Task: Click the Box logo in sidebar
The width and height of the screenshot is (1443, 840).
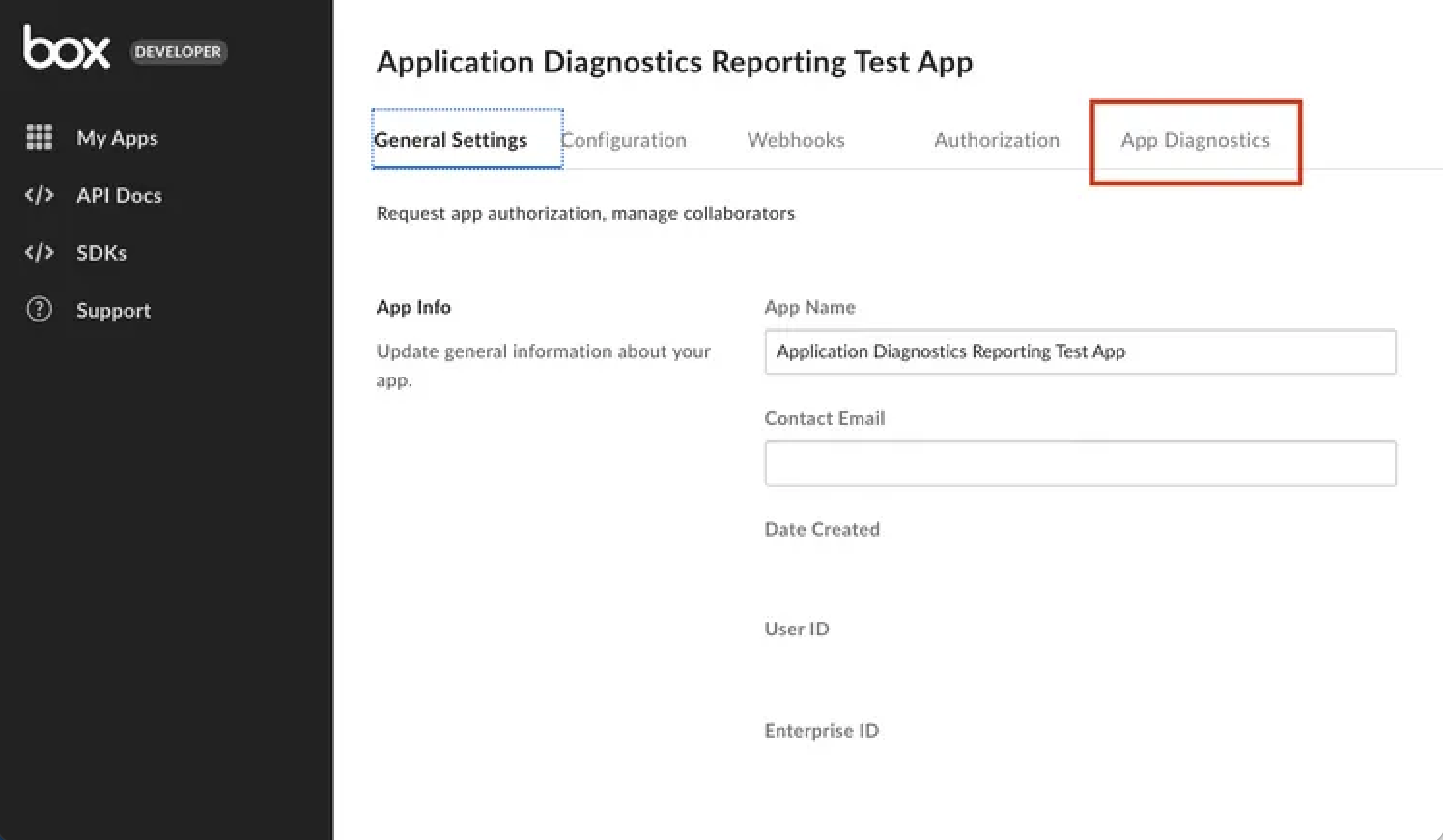Action: 67,47
